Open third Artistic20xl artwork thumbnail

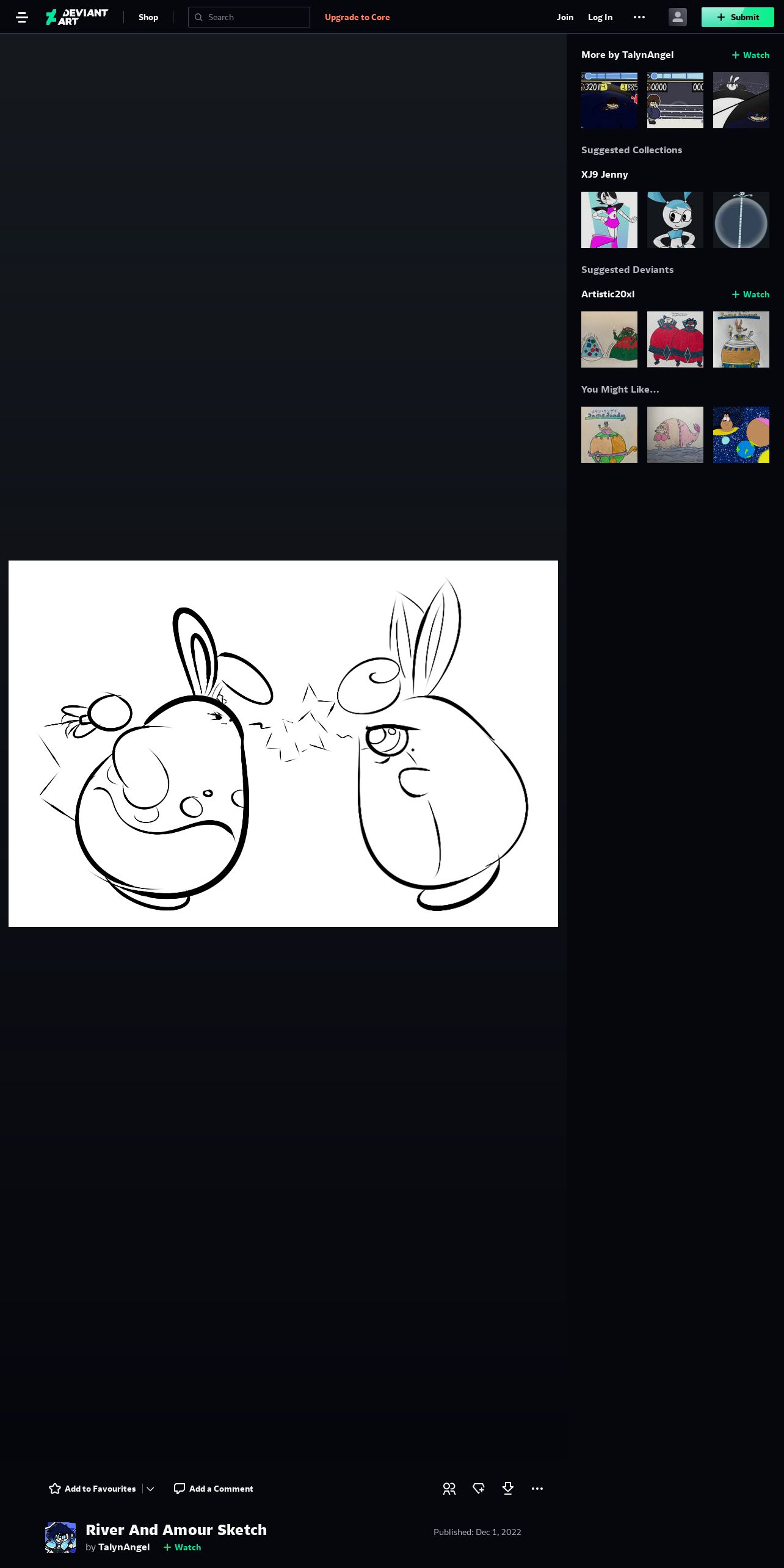(x=741, y=339)
